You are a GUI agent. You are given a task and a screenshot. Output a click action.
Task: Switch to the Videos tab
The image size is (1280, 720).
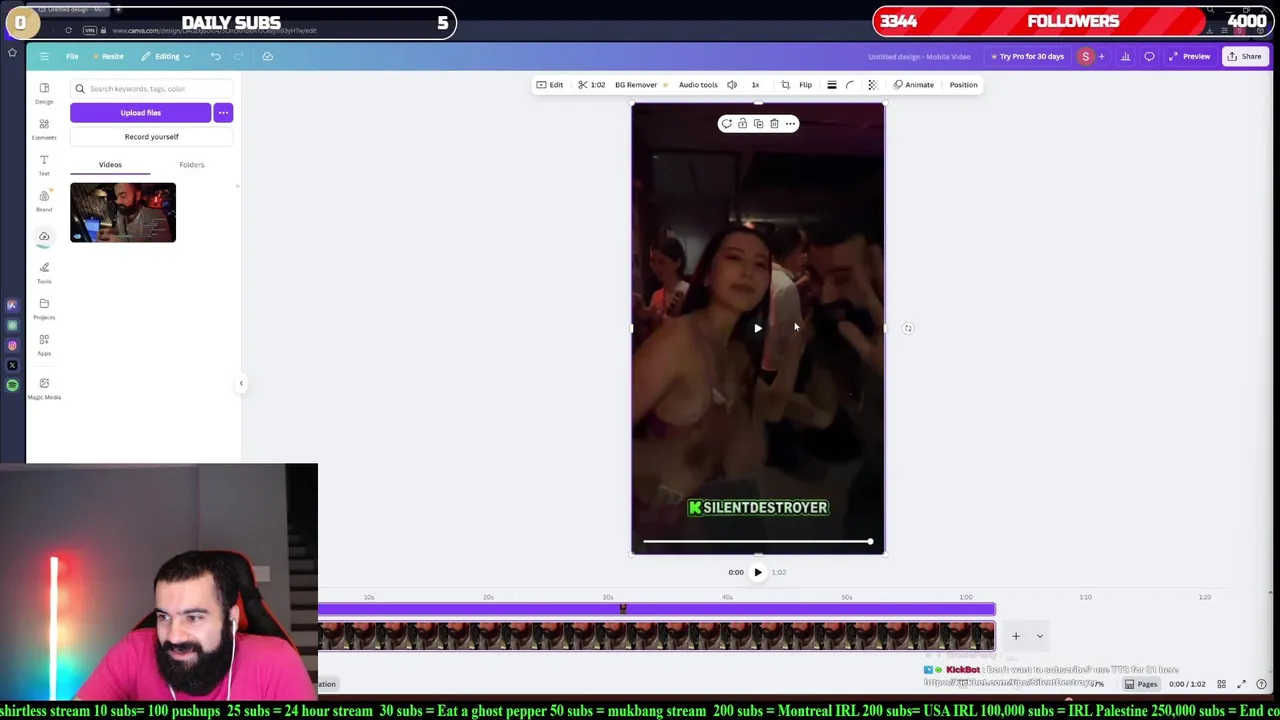coord(110,164)
